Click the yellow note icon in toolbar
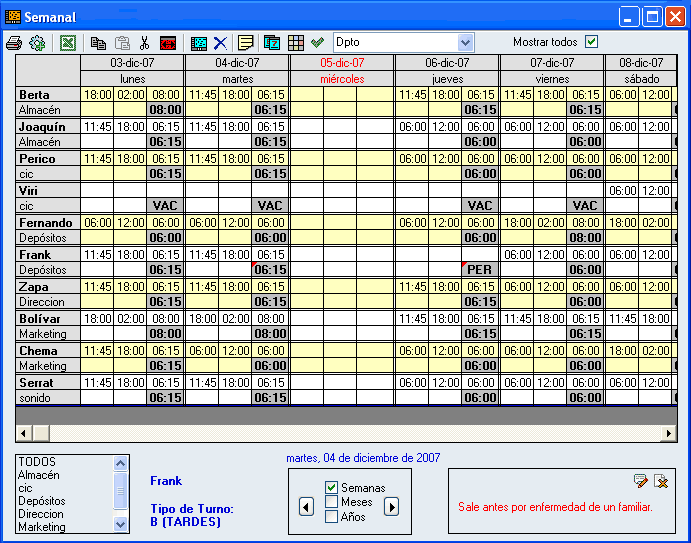The image size is (691, 543). [246, 43]
